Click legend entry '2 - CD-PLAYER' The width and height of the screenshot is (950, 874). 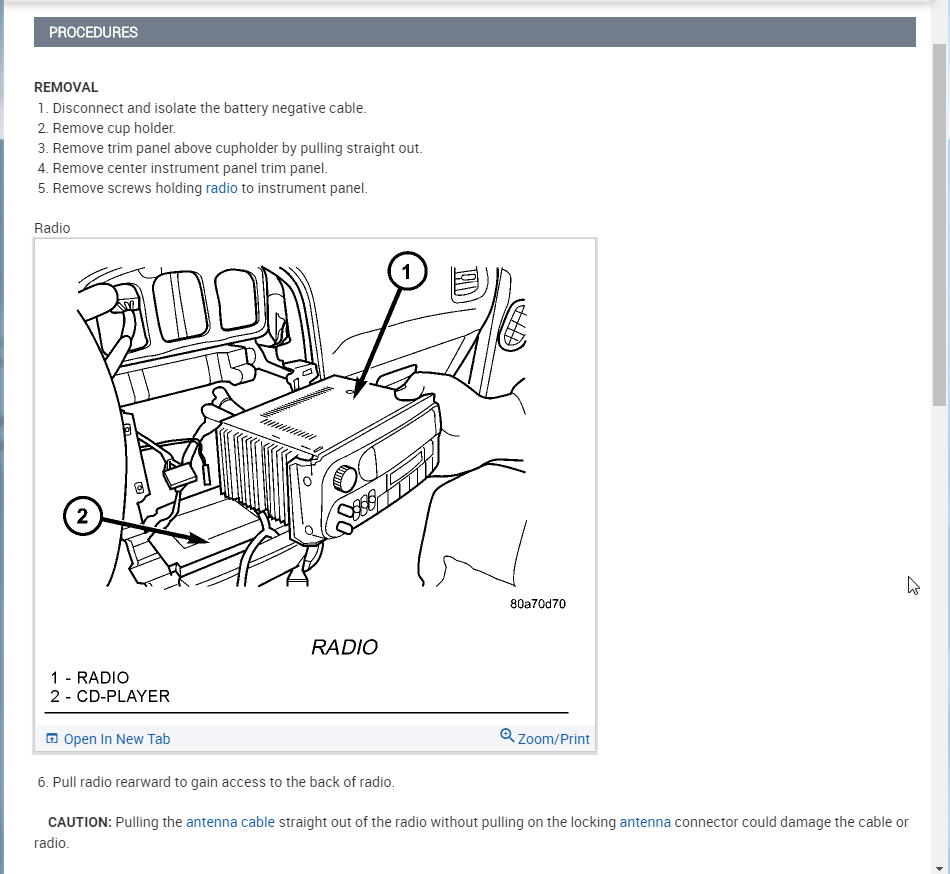tap(110, 697)
